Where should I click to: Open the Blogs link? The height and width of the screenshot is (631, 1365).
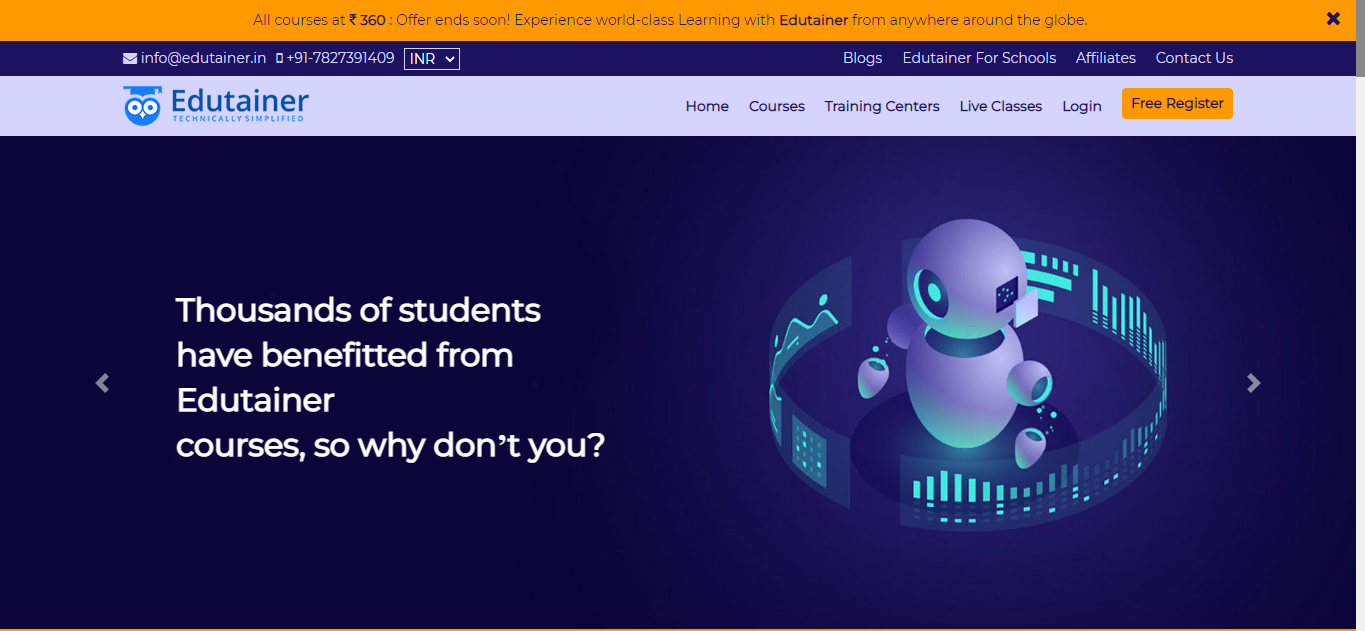click(862, 58)
